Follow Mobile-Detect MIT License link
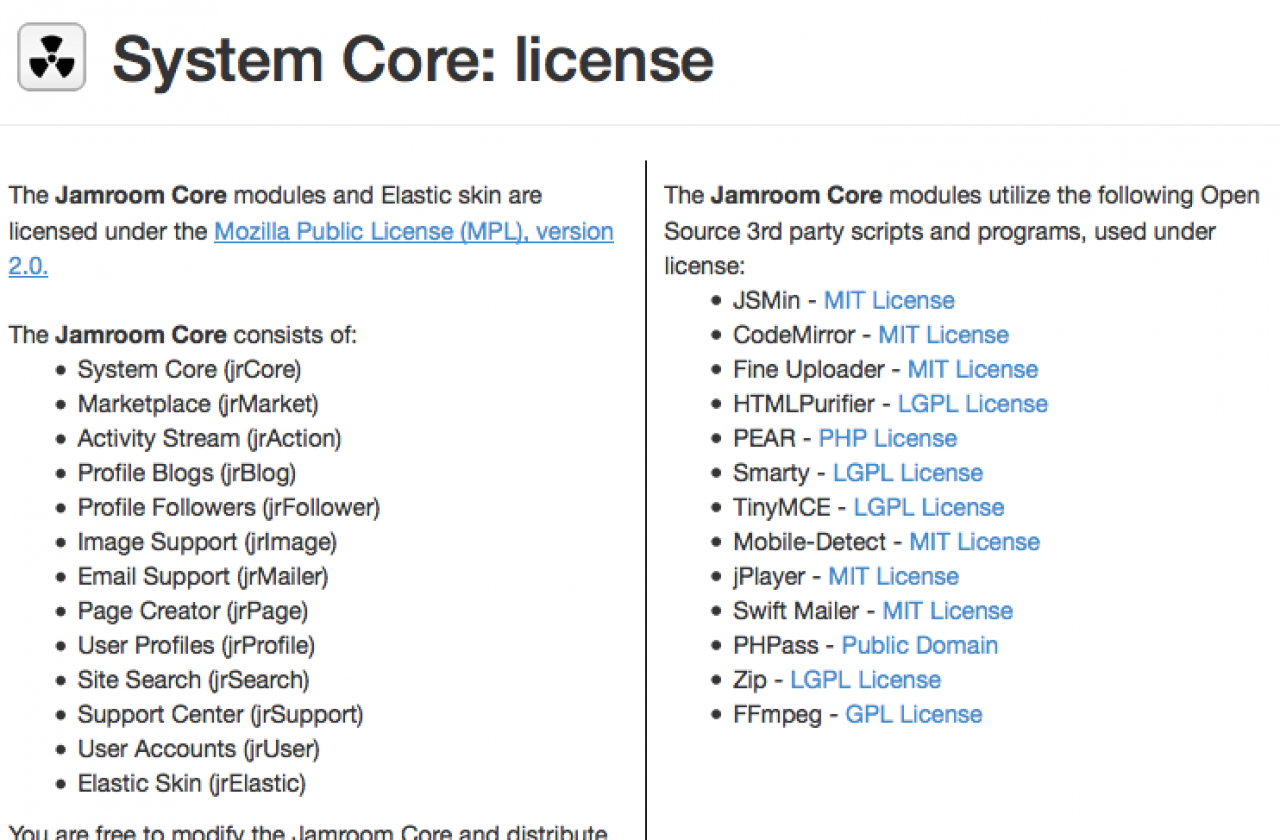 pyautogui.click(x=974, y=542)
